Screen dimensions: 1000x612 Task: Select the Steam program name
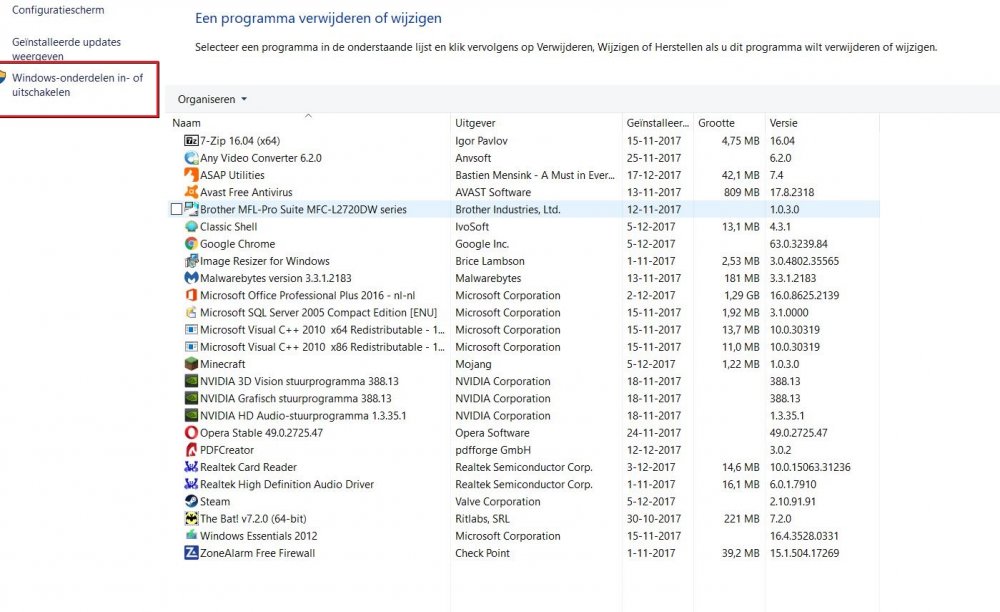point(215,502)
